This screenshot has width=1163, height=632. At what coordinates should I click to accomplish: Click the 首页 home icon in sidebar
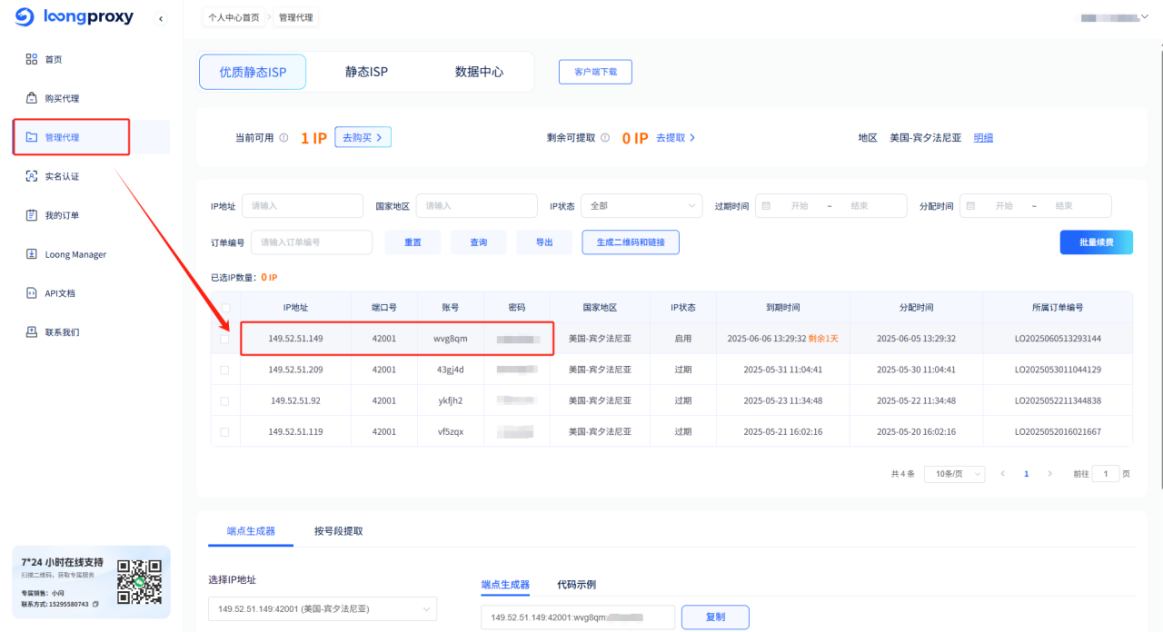click(31, 59)
